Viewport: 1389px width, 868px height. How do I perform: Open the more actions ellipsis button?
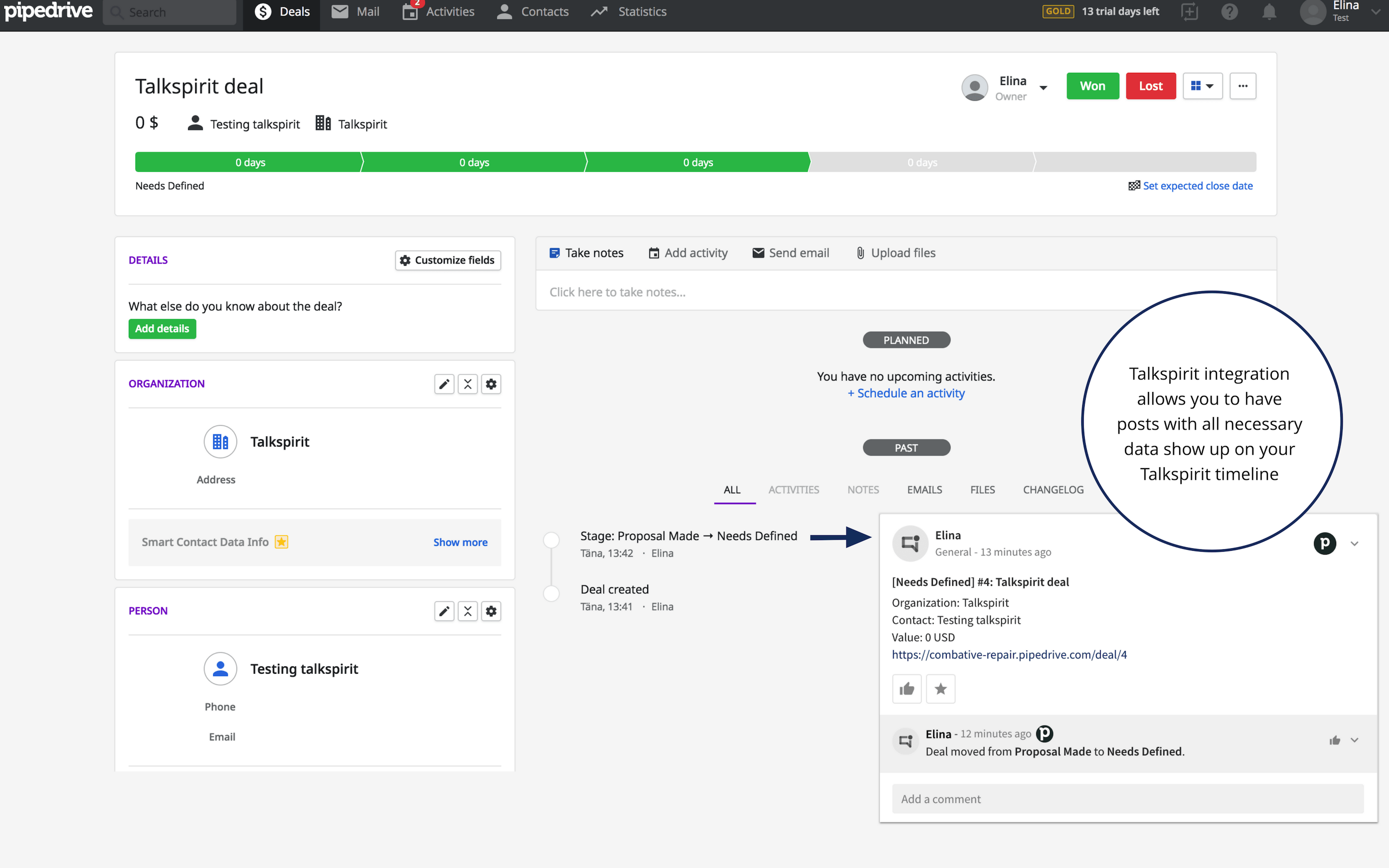tap(1243, 86)
